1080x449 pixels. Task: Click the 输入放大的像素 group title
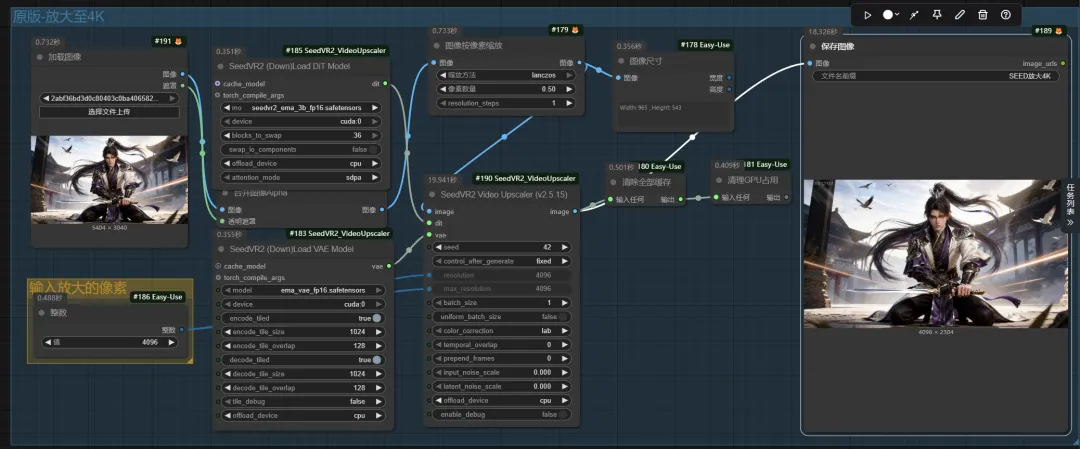coord(77,286)
